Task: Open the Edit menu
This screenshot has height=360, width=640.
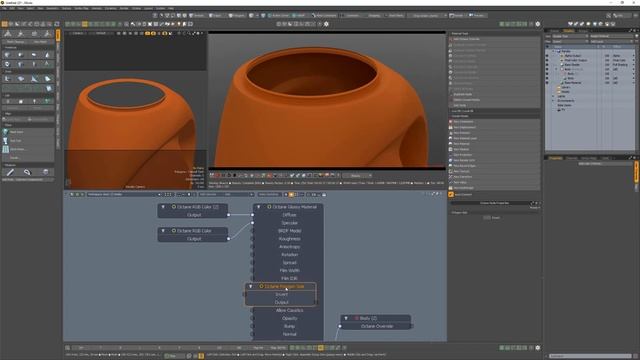Action: pyautogui.click(x=12, y=8)
